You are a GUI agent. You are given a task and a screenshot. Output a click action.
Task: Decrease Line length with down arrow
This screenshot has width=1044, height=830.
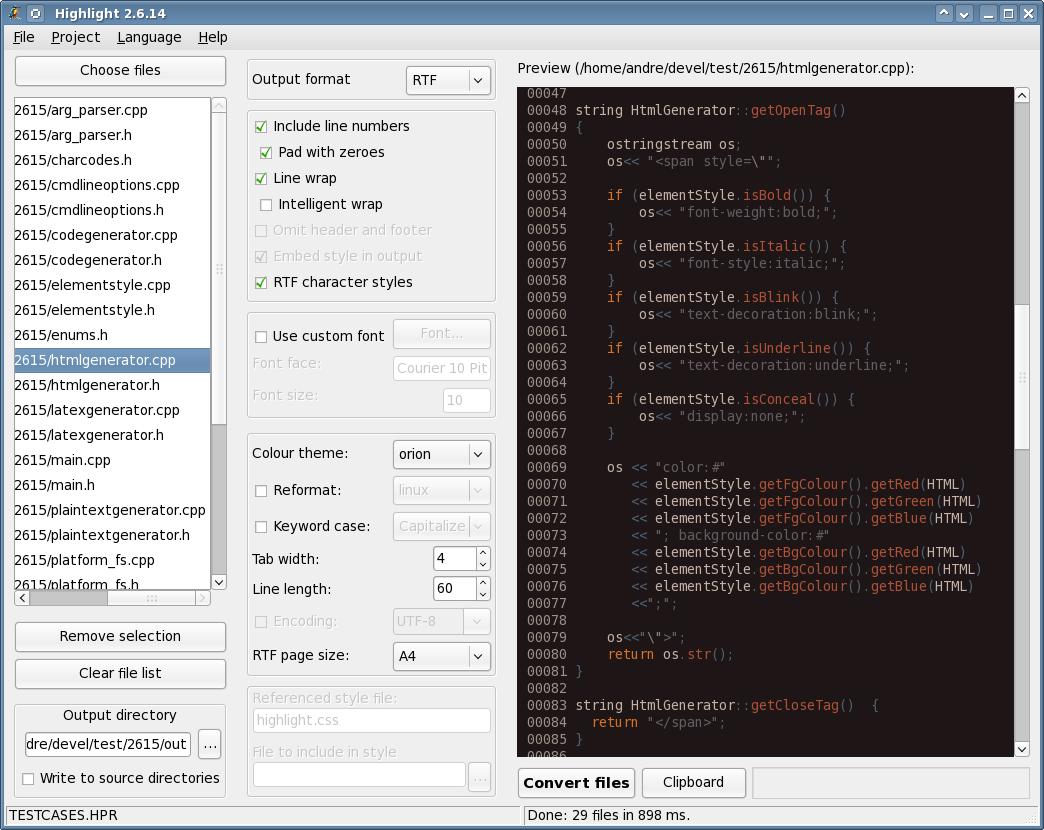(x=483, y=594)
